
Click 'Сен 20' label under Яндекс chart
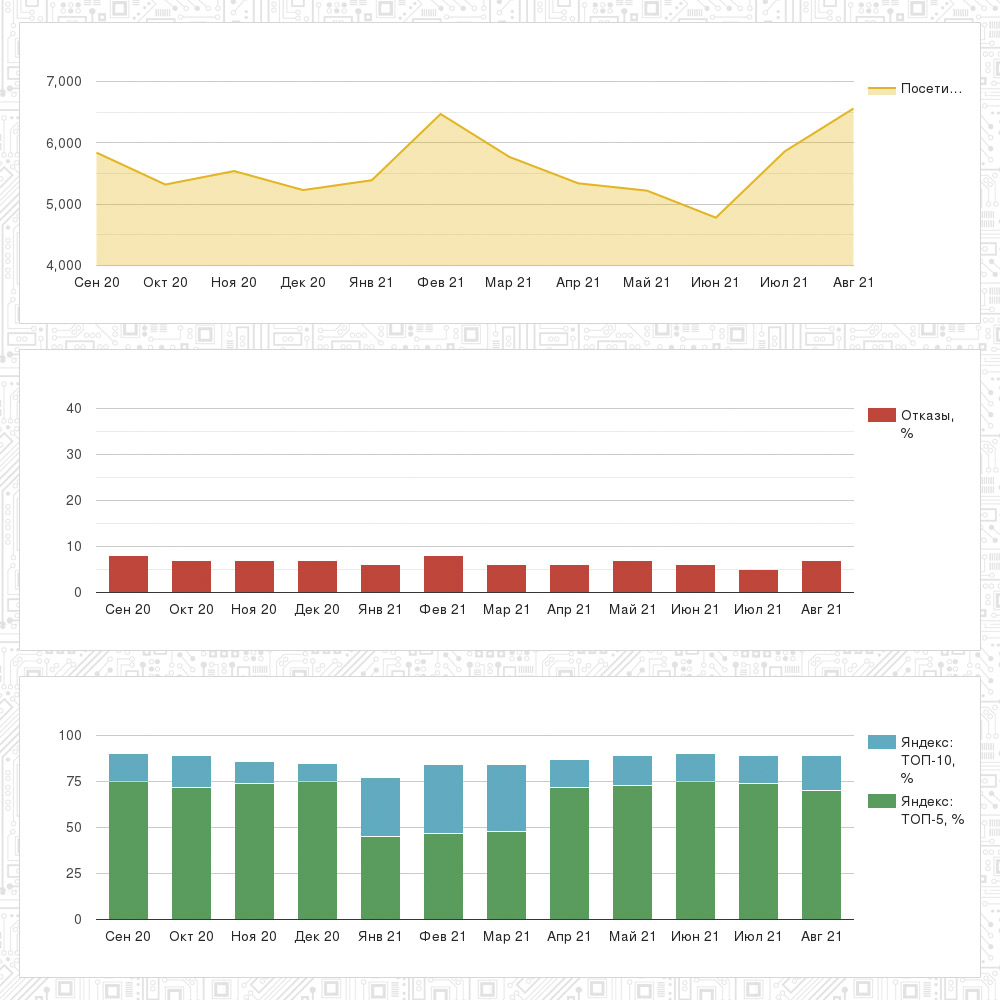click(128, 936)
